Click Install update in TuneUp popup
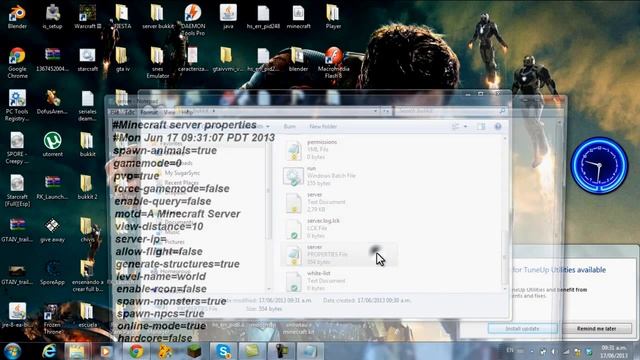Screen dimensions: 640x360 522,329
